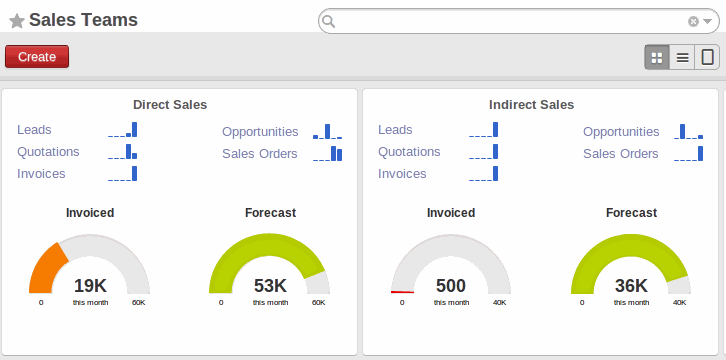Viewport: 726px width, 360px height.
Task: Switch to kanban grid view
Action: [657, 57]
